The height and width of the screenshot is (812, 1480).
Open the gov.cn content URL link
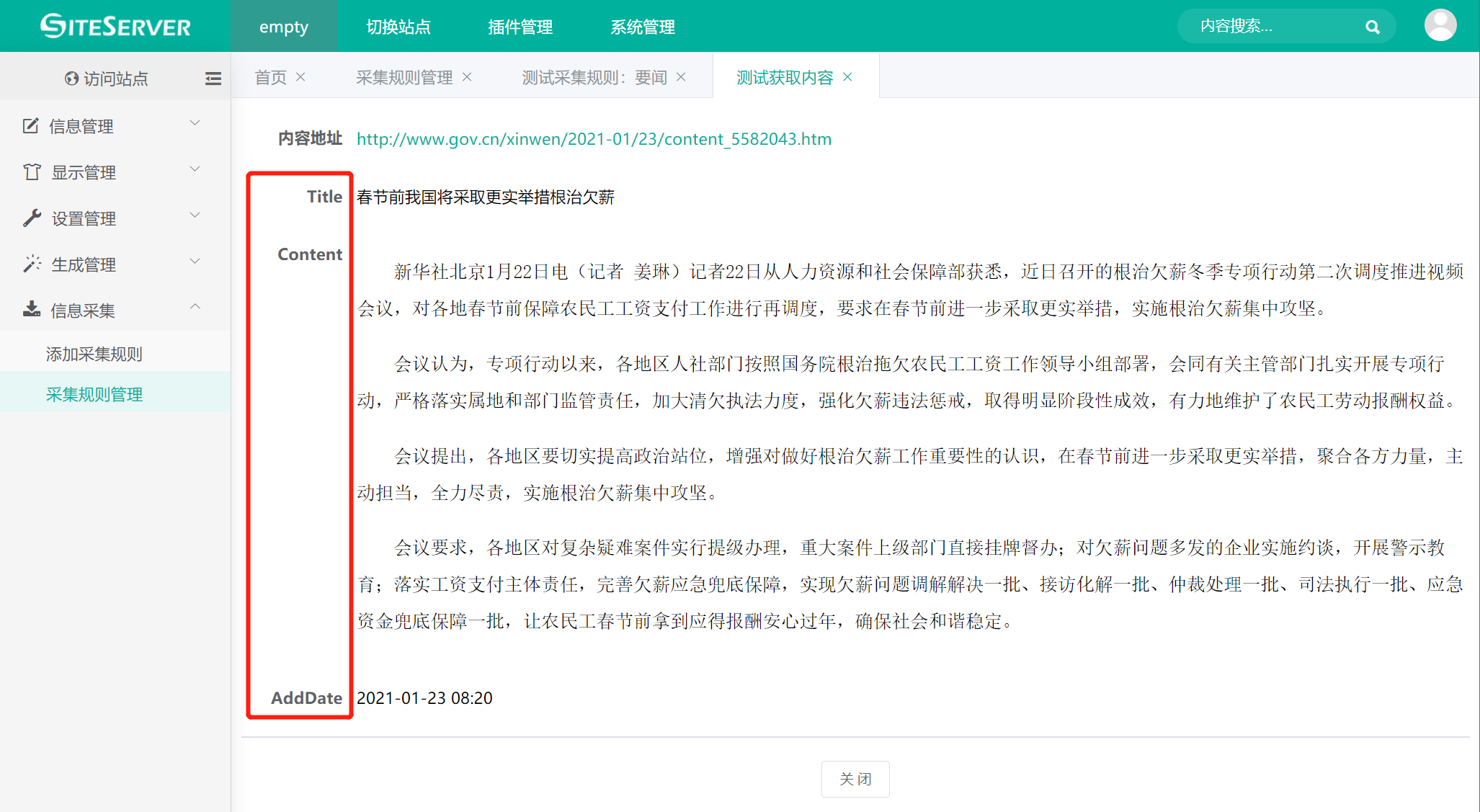594,139
